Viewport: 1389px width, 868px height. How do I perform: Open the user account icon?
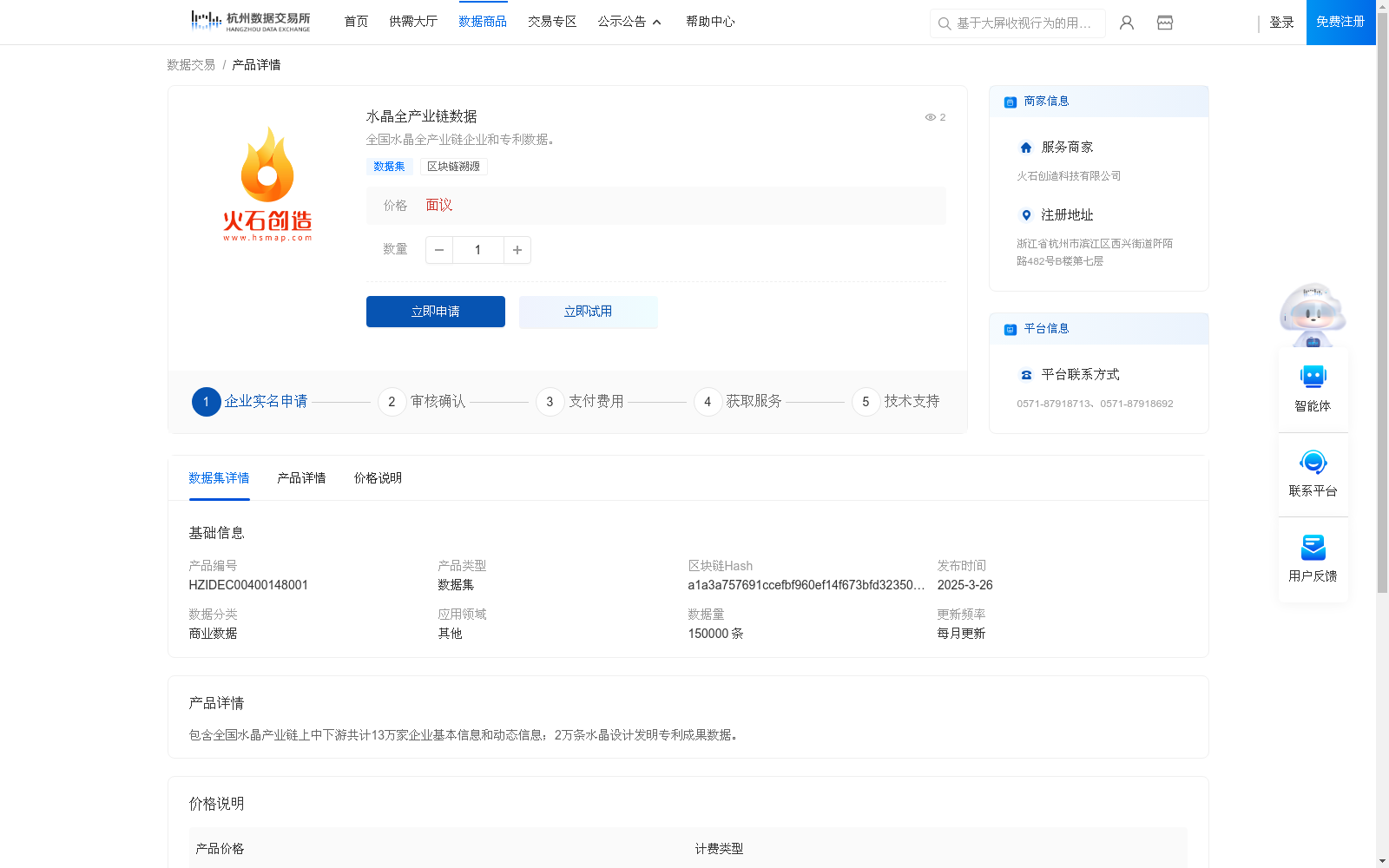1127,23
